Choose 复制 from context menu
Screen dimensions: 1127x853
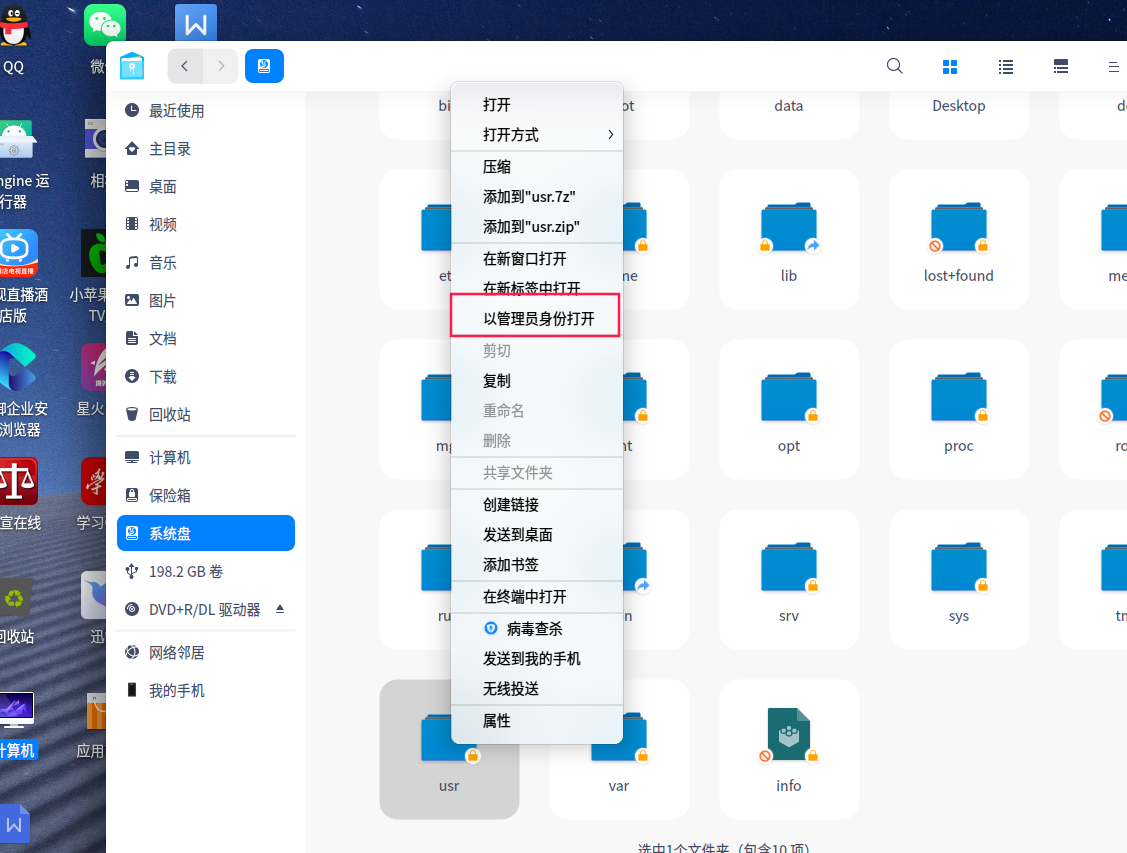pos(536,381)
